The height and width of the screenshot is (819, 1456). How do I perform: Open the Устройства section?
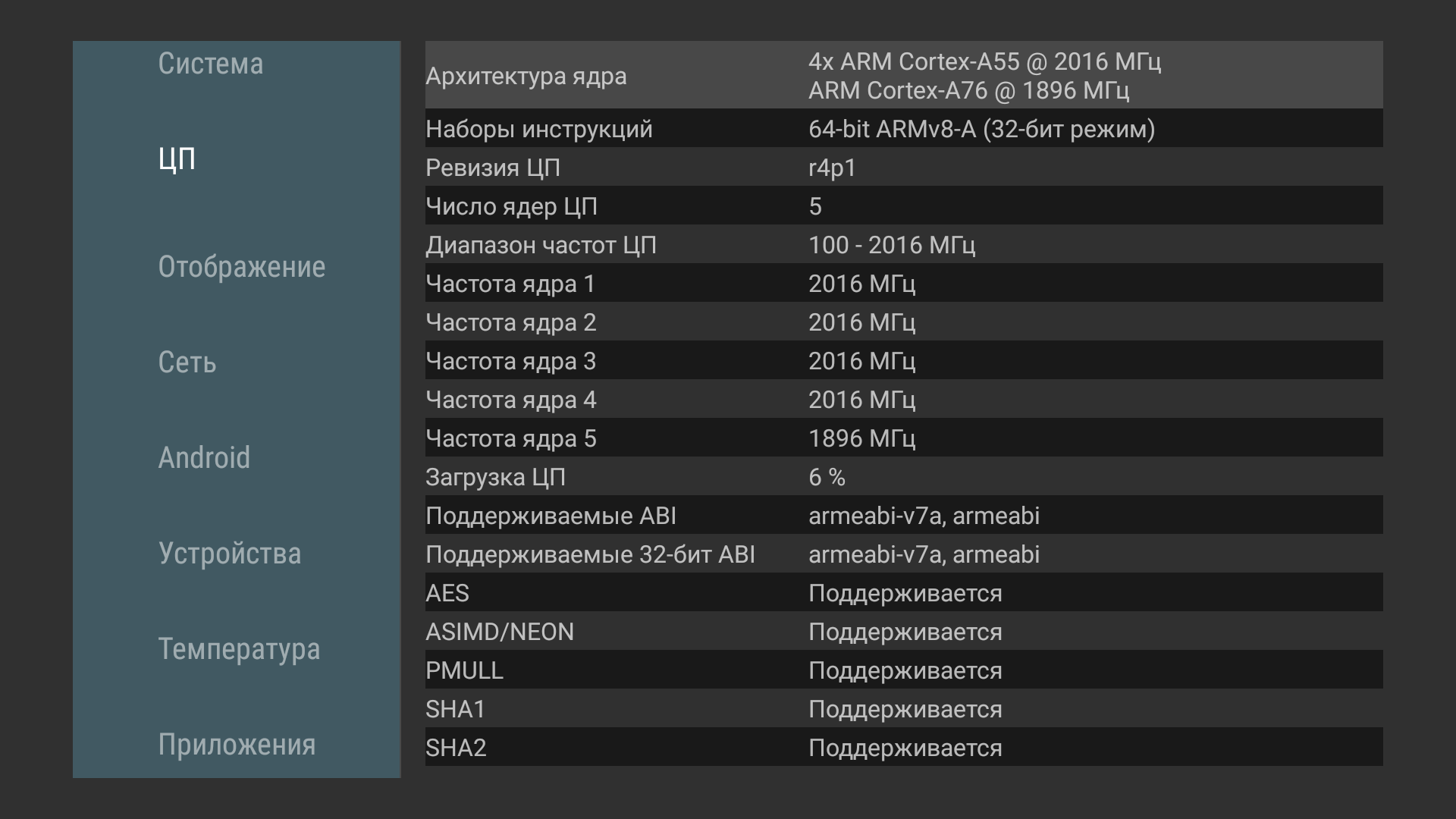point(229,554)
